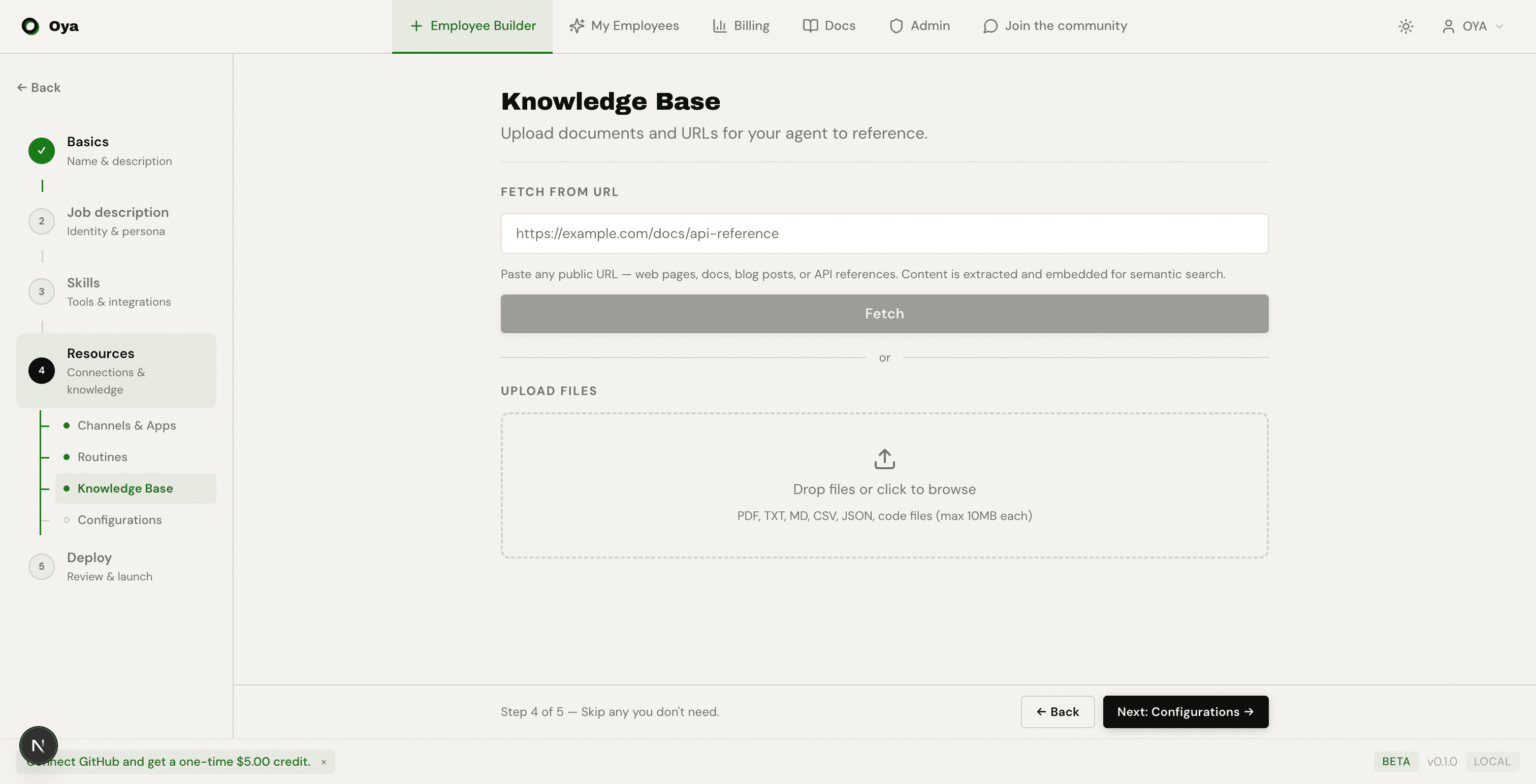Click the upload arrow icon in dropzone
This screenshot has height=784, width=1536.
[x=884, y=459]
